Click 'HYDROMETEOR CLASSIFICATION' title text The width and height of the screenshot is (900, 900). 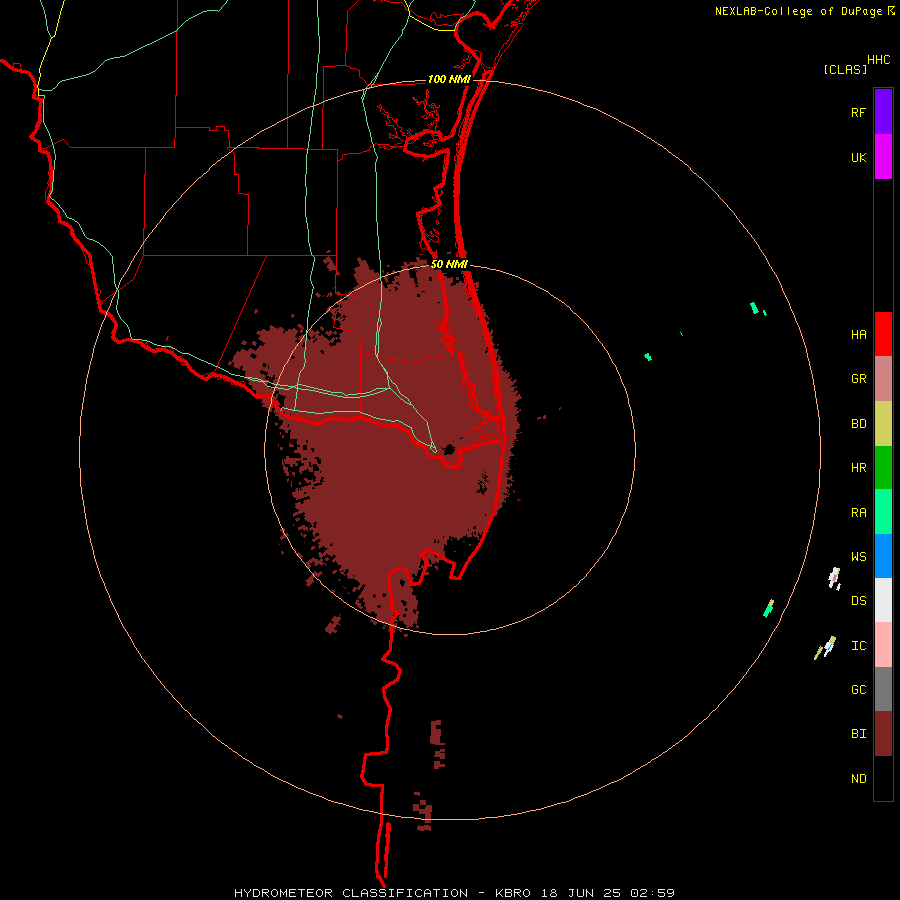pyautogui.click(x=351, y=893)
